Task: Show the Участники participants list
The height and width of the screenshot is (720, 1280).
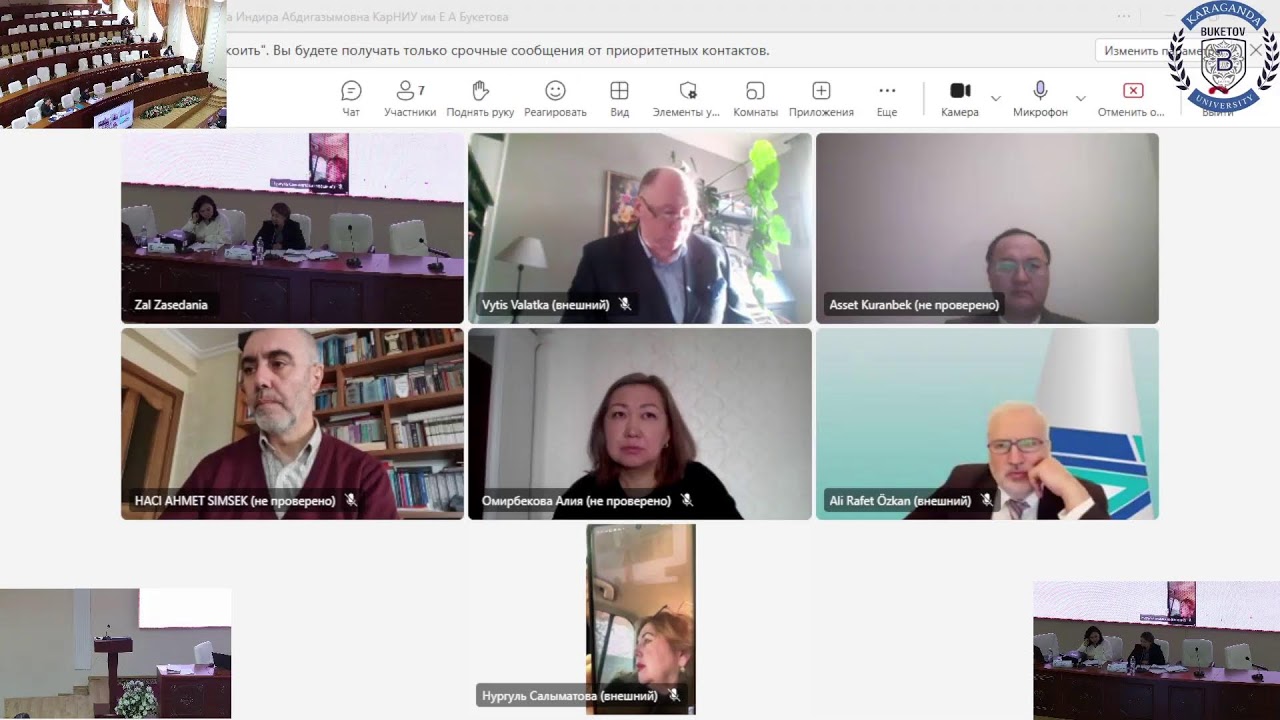Action: point(410,98)
